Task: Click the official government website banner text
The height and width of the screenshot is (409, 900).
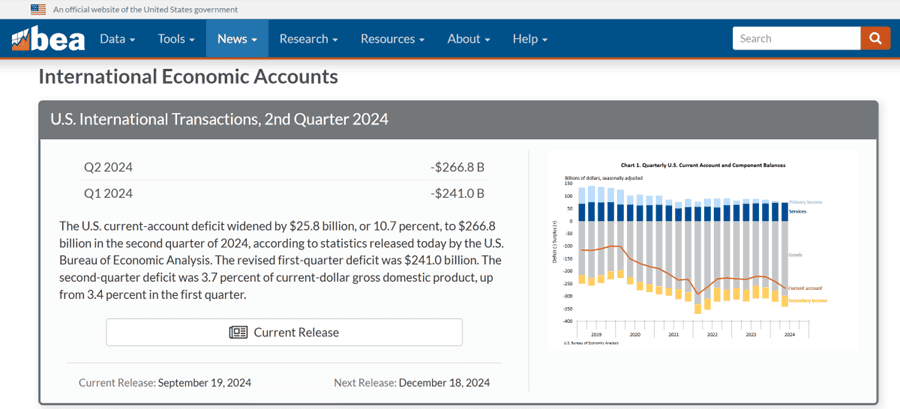Action: point(145,9)
